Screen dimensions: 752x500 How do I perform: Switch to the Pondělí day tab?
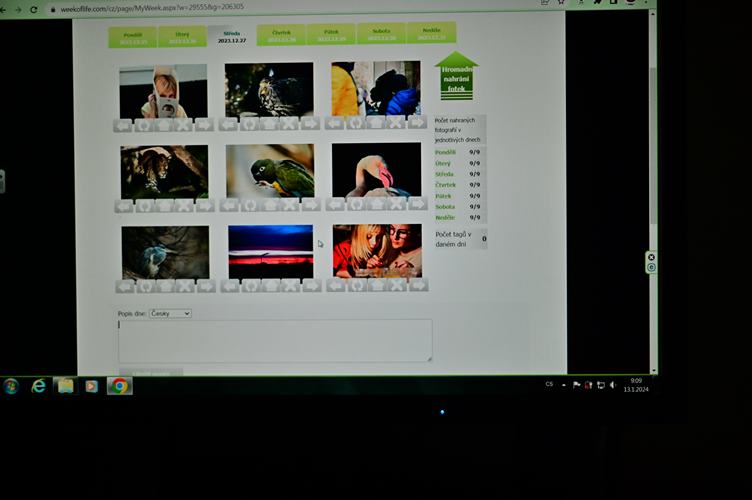[x=133, y=36]
